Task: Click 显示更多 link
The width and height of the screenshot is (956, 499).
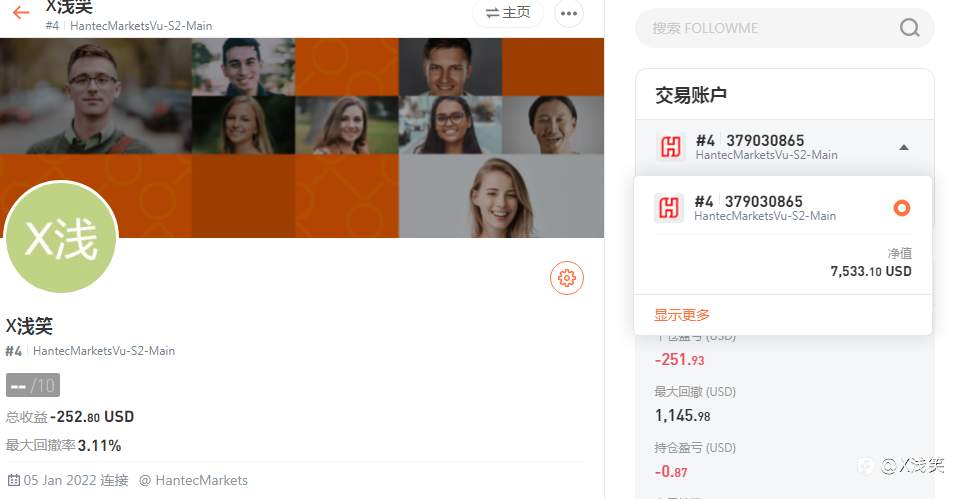Action: click(x=682, y=315)
